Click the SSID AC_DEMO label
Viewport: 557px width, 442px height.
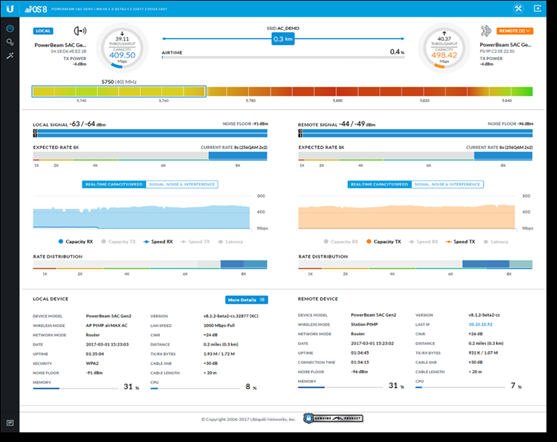pos(283,28)
